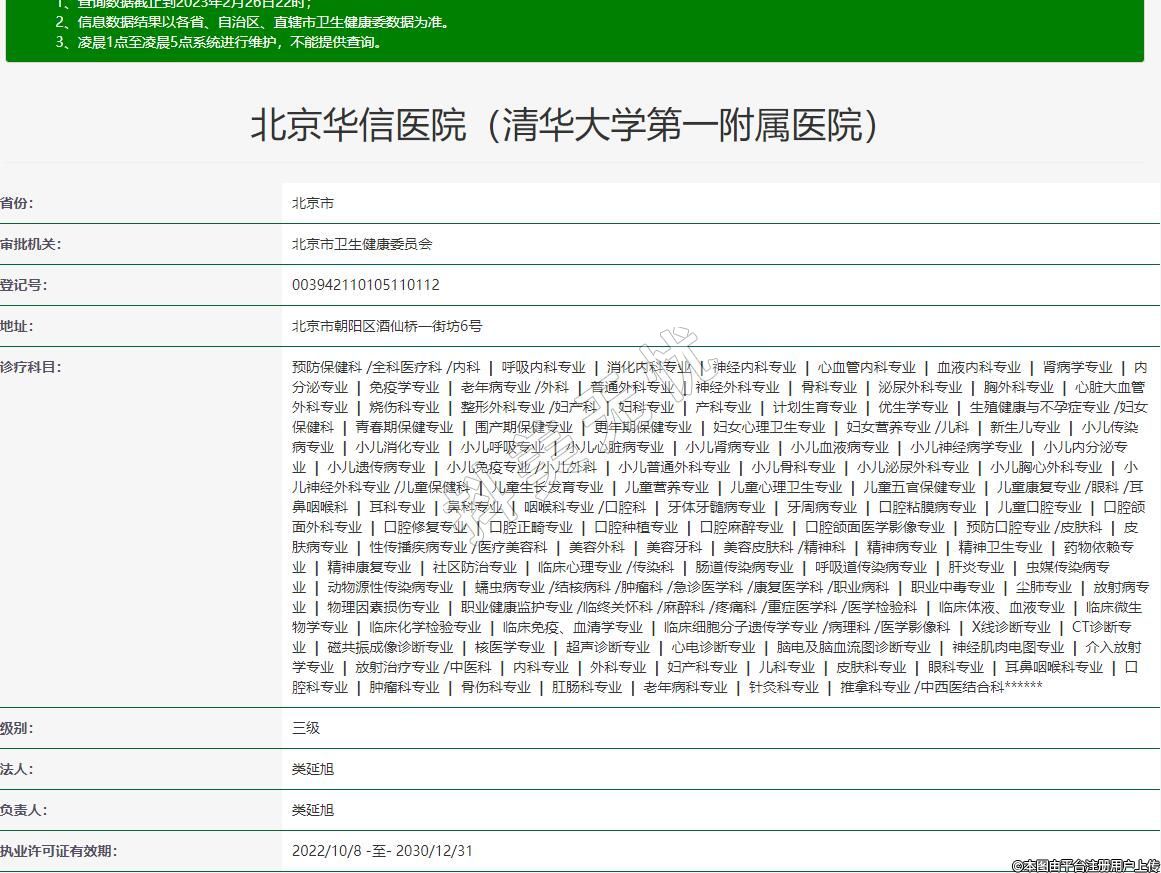Screen dimensions: 1161x873
Task: Click the 审批机关 row label
Action: [30, 244]
